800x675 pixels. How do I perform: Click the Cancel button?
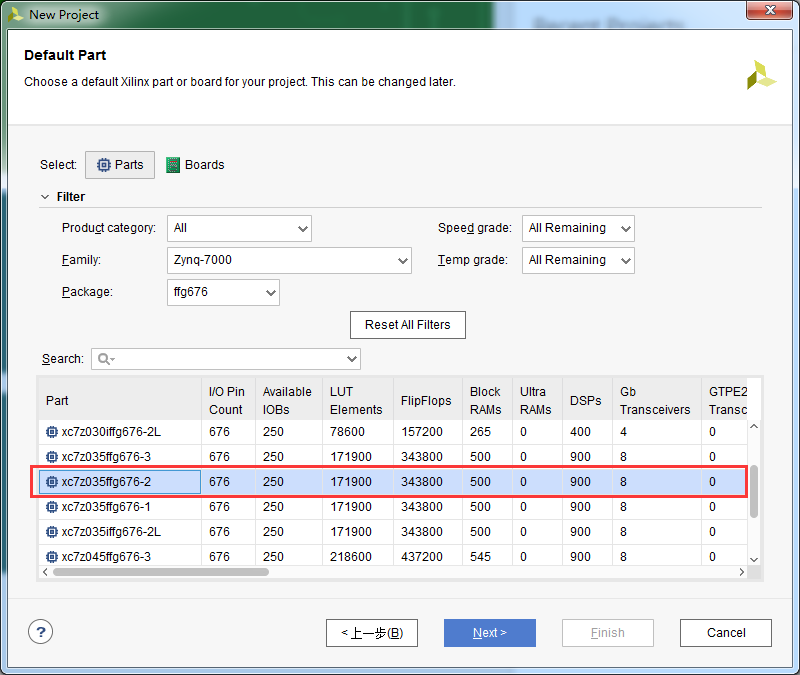(726, 633)
